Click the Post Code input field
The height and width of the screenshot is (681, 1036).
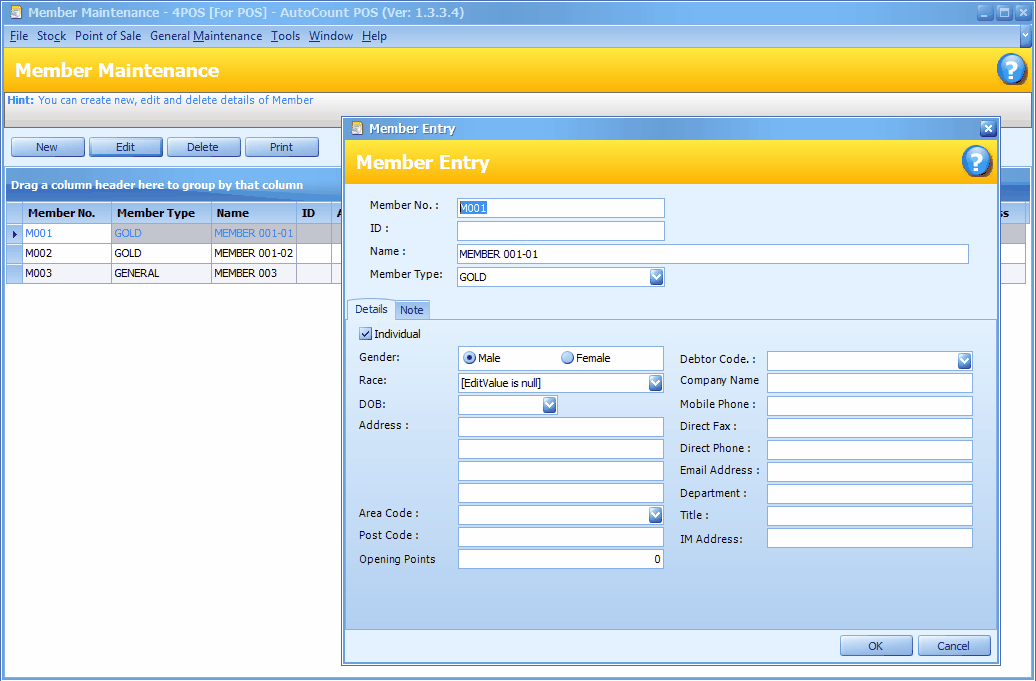pos(561,537)
